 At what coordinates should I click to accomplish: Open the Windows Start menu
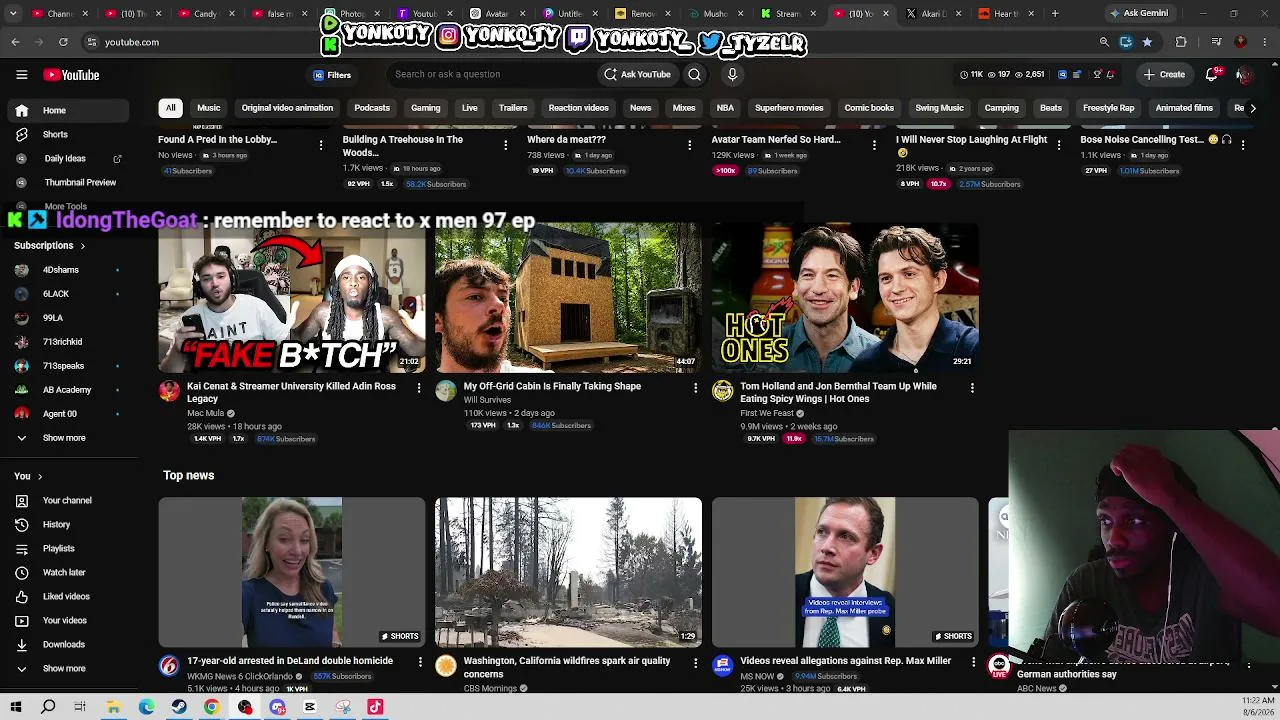pos(15,707)
